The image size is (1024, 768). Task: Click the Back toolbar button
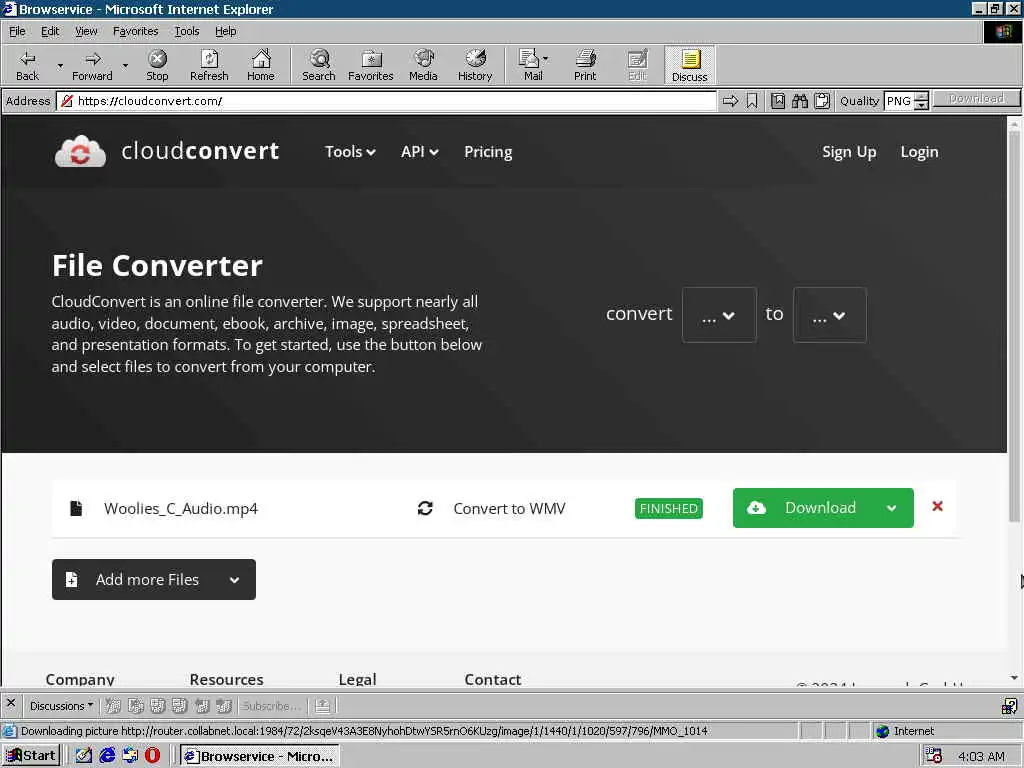click(27, 65)
